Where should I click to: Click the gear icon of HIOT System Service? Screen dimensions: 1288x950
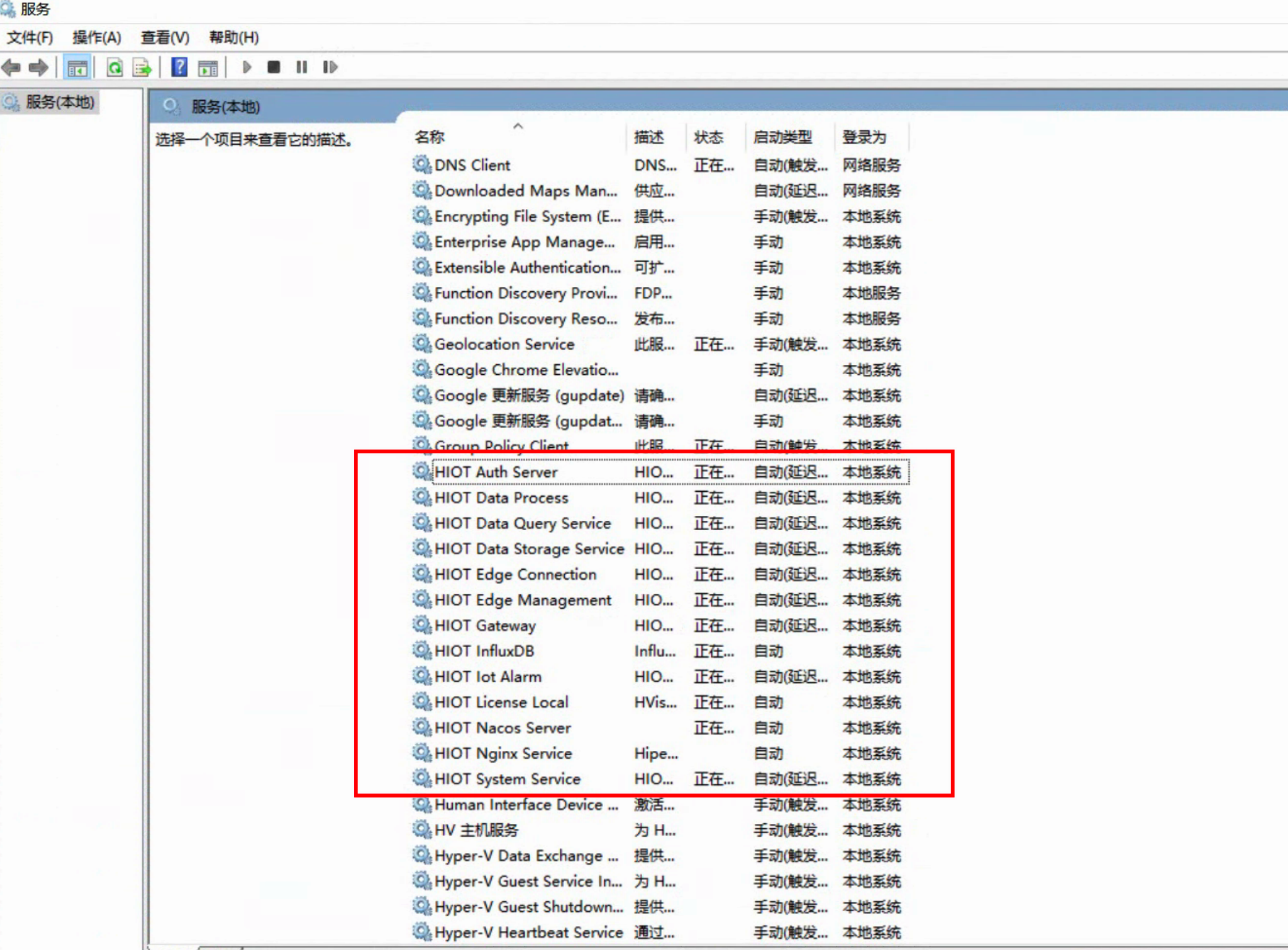coord(422,778)
